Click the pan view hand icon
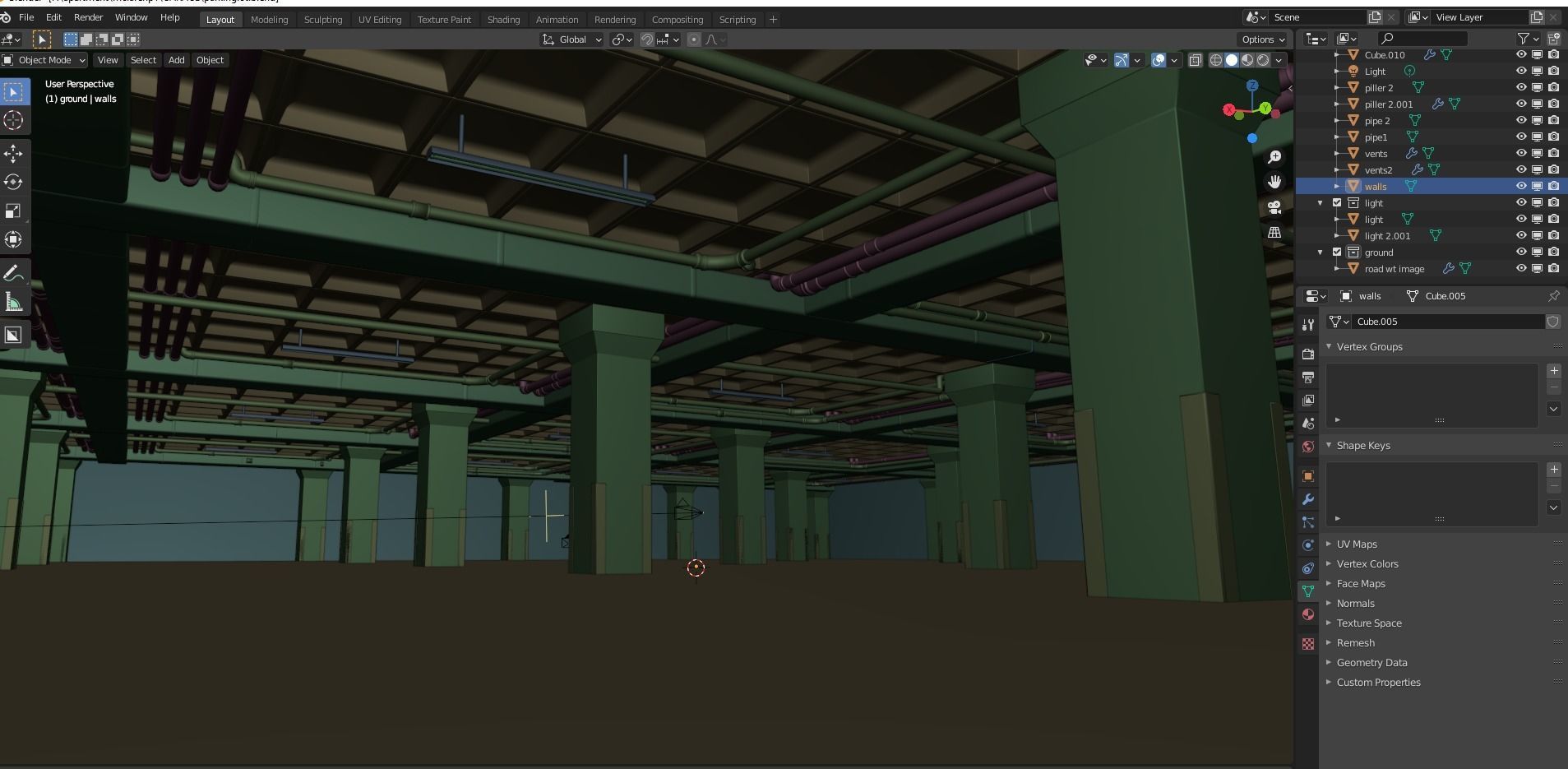Image resolution: width=1568 pixels, height=769 pixels. pyautogui.click(x=1274, y=182)
